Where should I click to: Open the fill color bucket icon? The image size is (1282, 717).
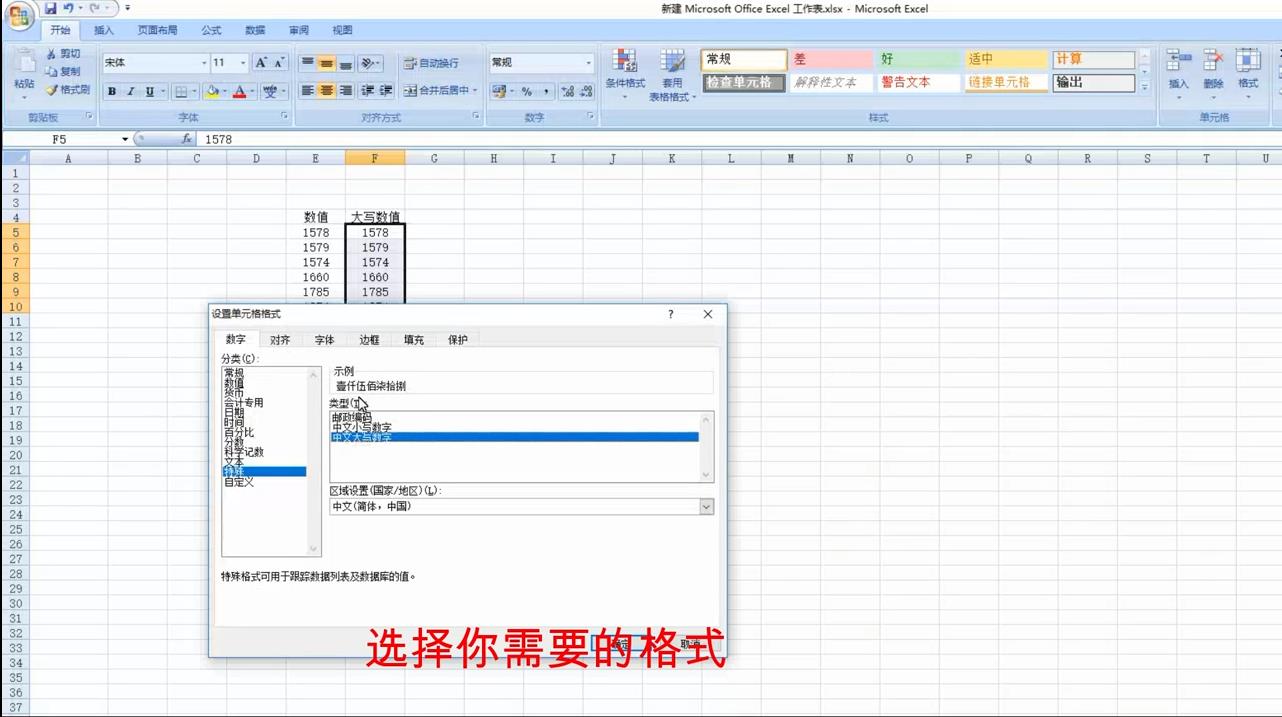click(213, 91)
